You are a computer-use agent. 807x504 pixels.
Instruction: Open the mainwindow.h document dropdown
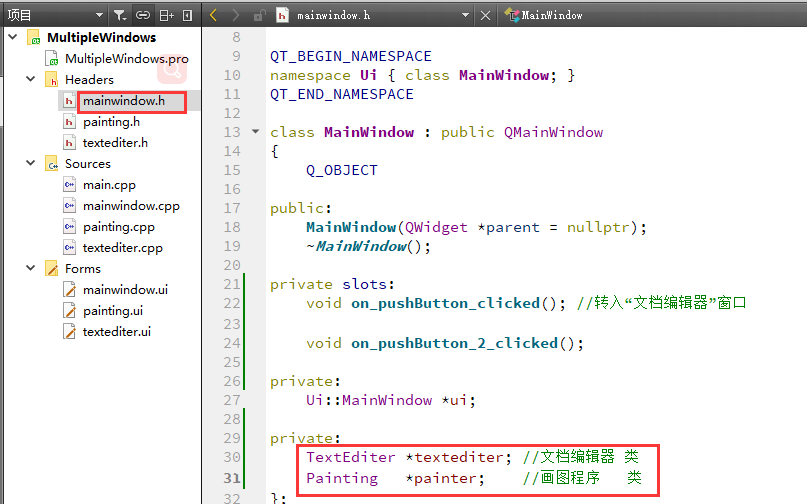pyautogui.click(x=465, y=15)
